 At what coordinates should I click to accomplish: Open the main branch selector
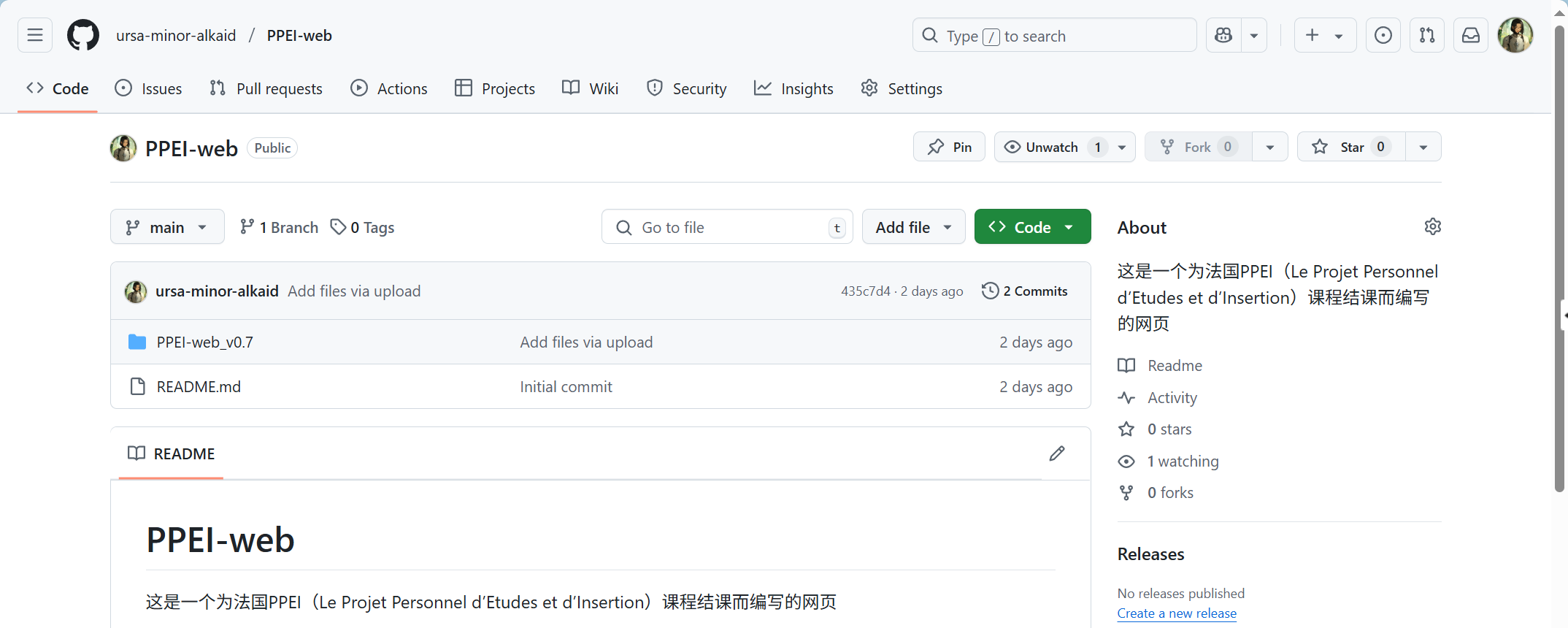[x=167, y=227]
